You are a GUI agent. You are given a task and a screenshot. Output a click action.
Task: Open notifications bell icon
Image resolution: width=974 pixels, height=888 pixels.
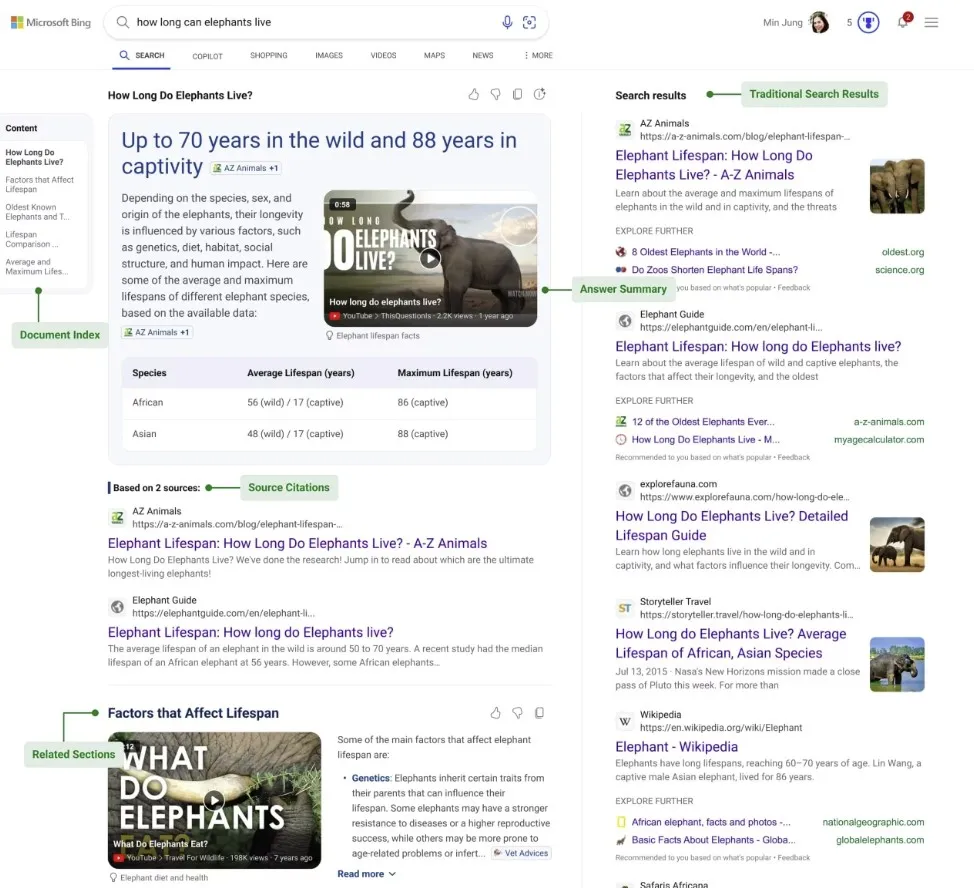click(903, 22)
